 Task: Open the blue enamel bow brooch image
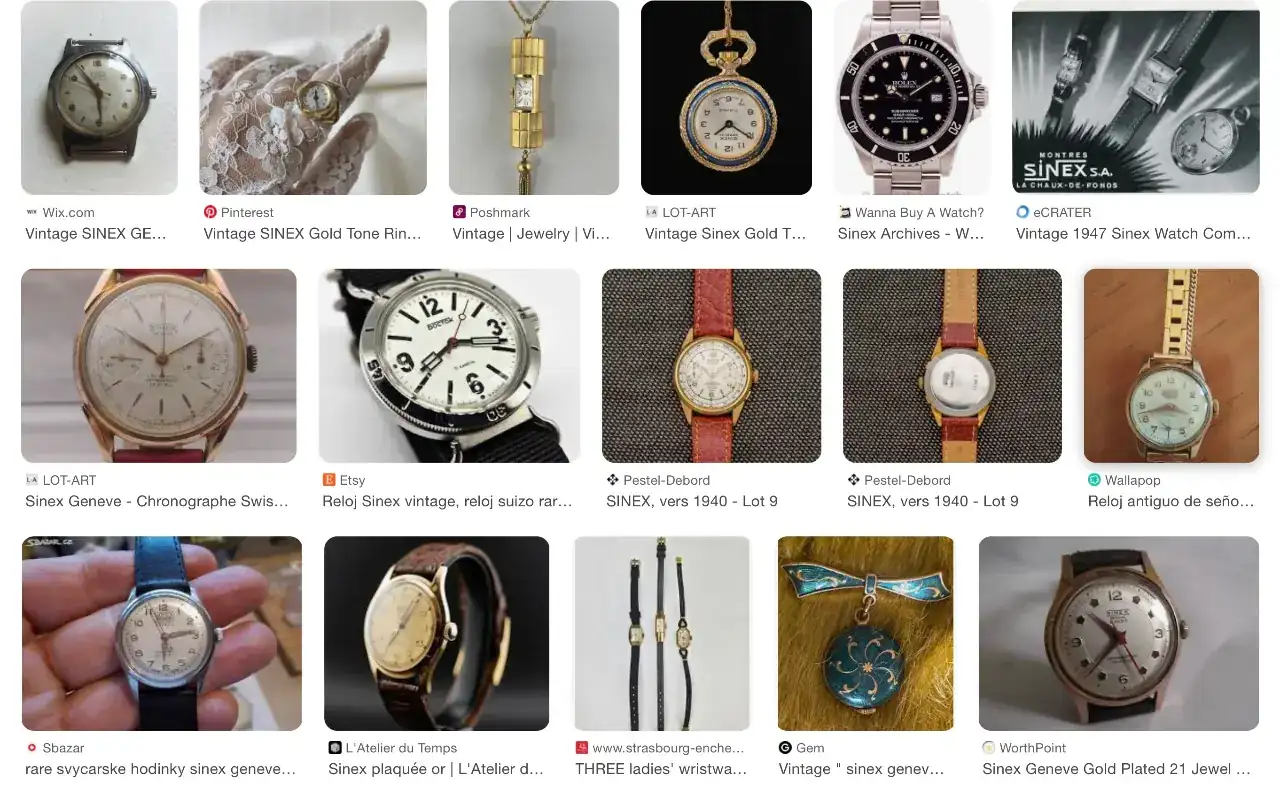point(866,634)
